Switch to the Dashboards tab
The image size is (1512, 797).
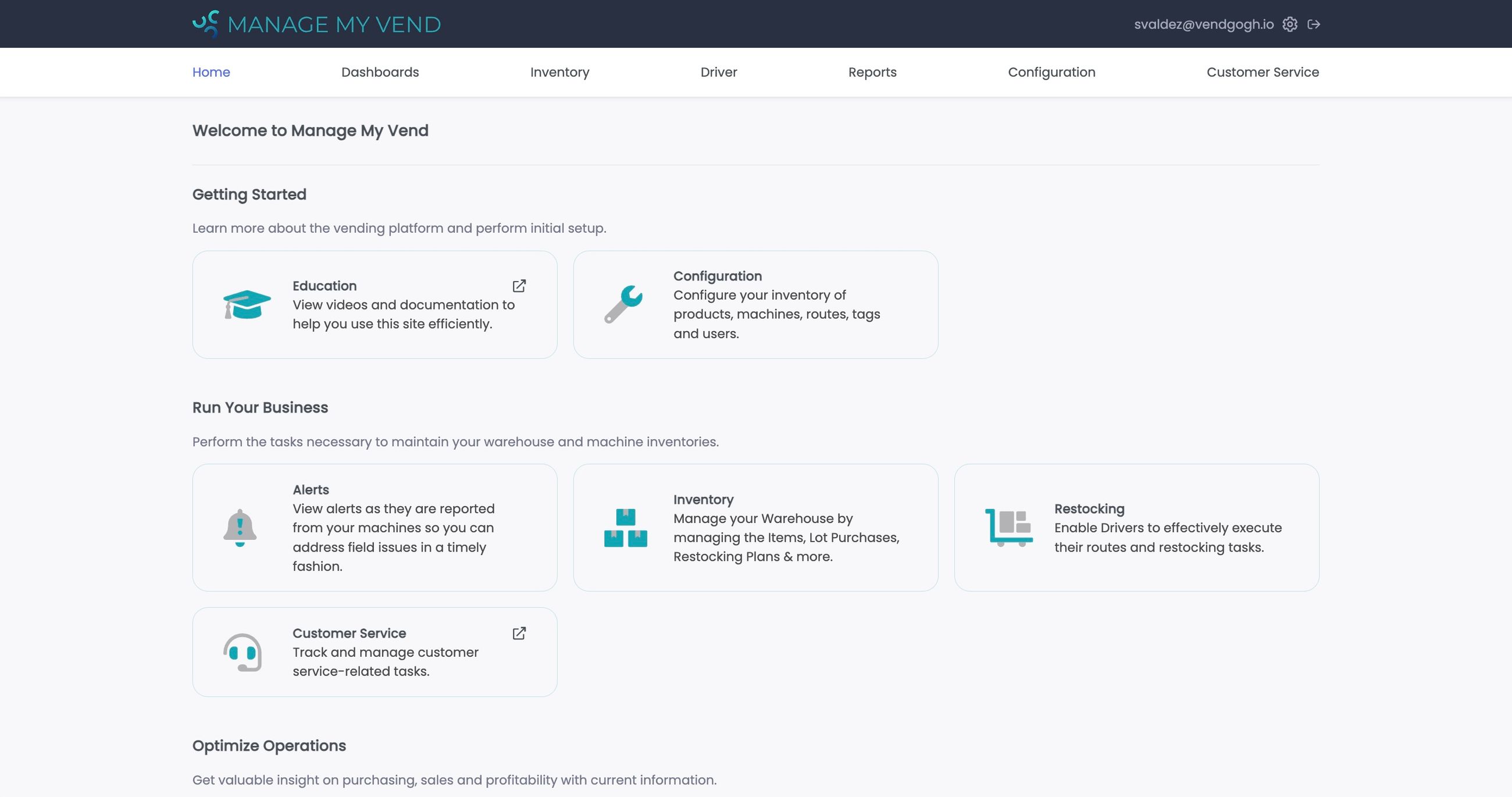tap(379, 72)
